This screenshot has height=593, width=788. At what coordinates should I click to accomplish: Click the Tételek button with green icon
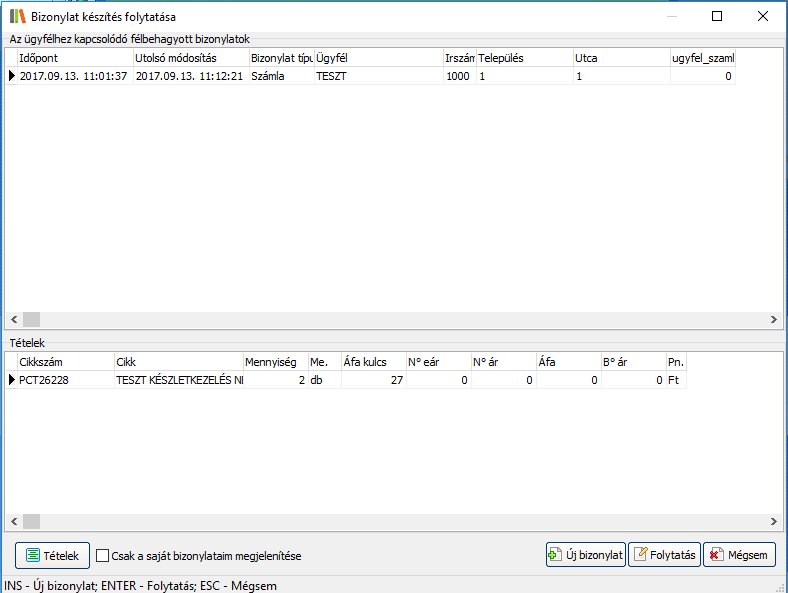(x=52, y=555)
